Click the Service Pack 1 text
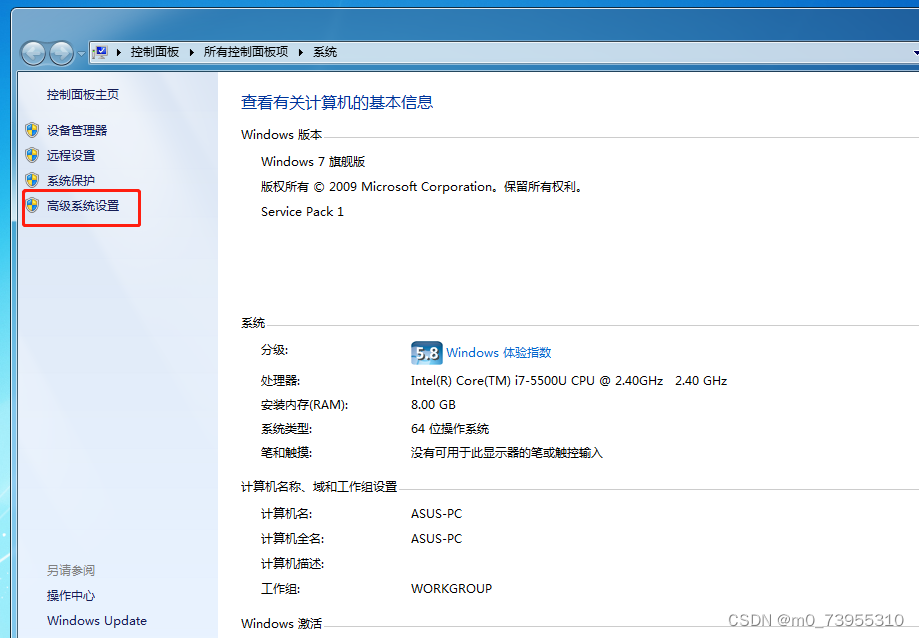This screenshot has width=919, height=638. click(x=302, y=211)
